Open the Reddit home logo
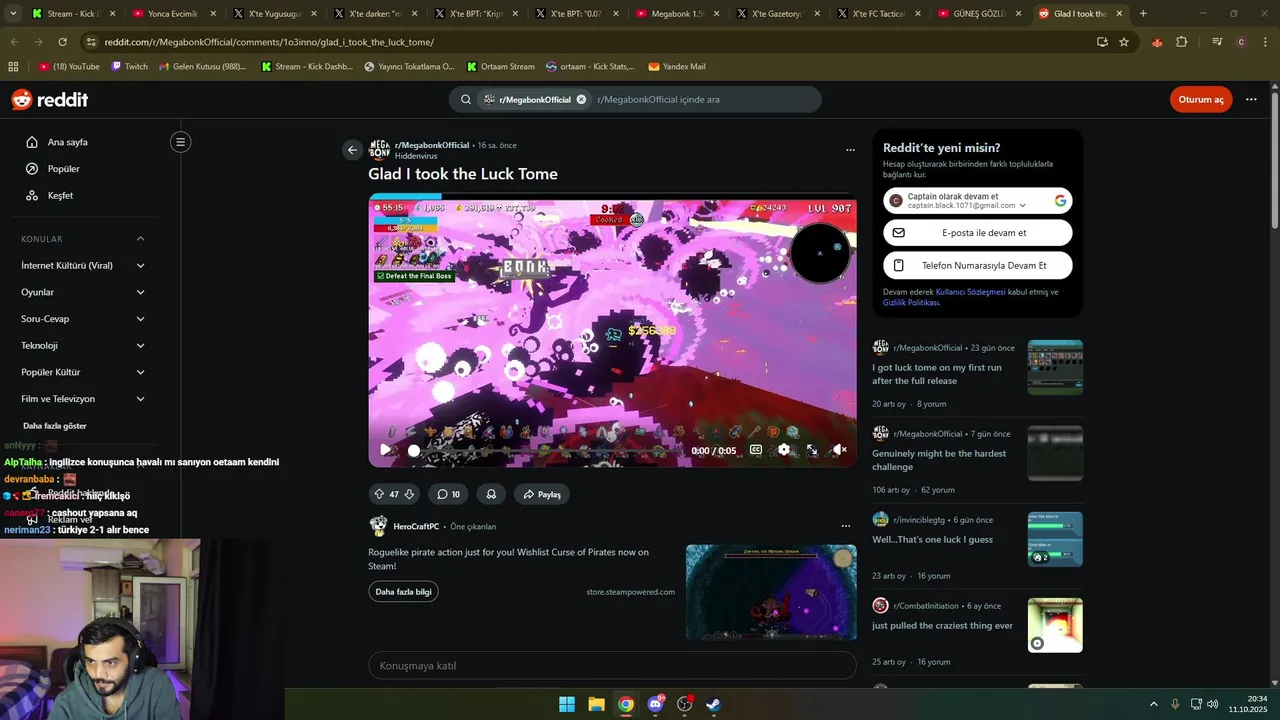 50,100
